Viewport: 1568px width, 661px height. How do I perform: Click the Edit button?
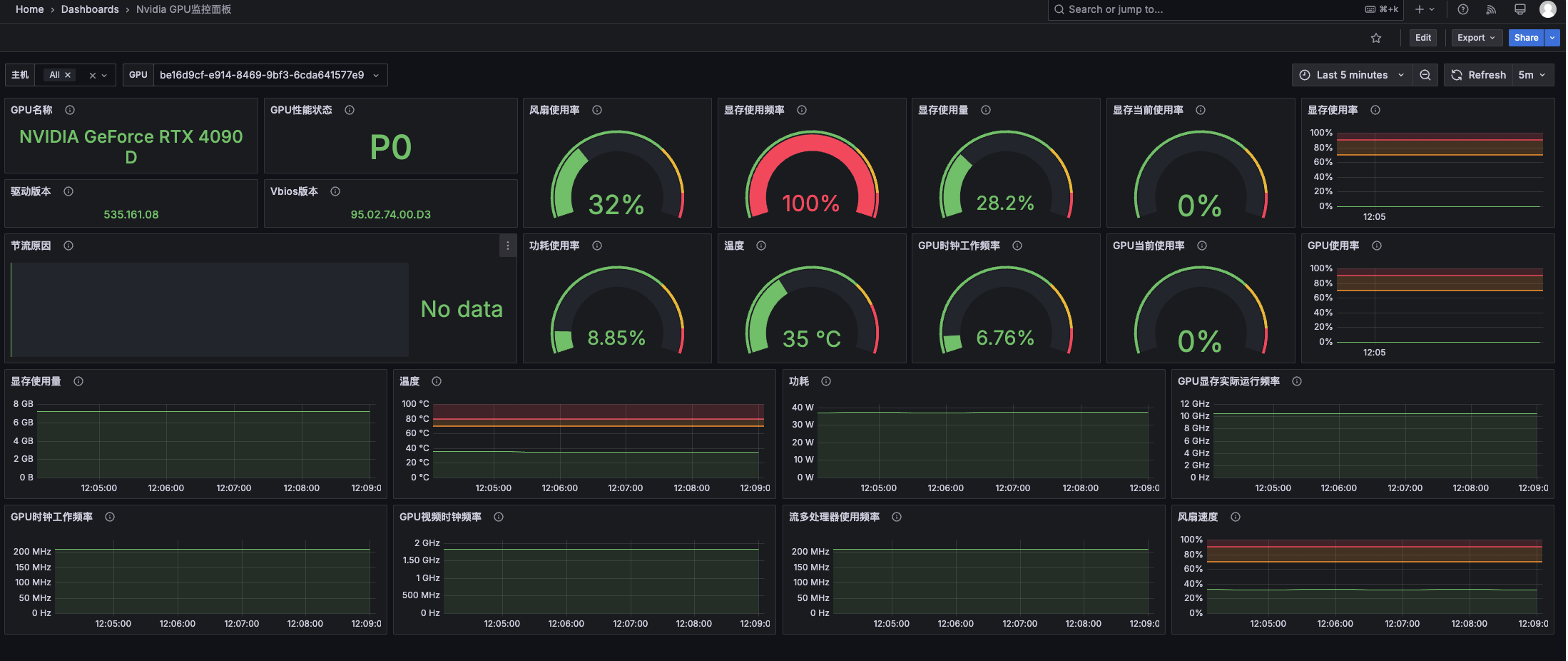point(1422,37)
